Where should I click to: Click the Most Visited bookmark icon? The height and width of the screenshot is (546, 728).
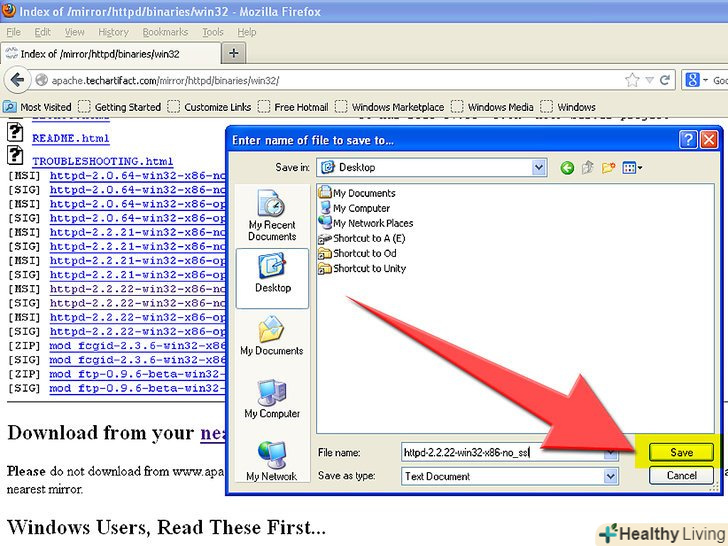tap(10, 107)
